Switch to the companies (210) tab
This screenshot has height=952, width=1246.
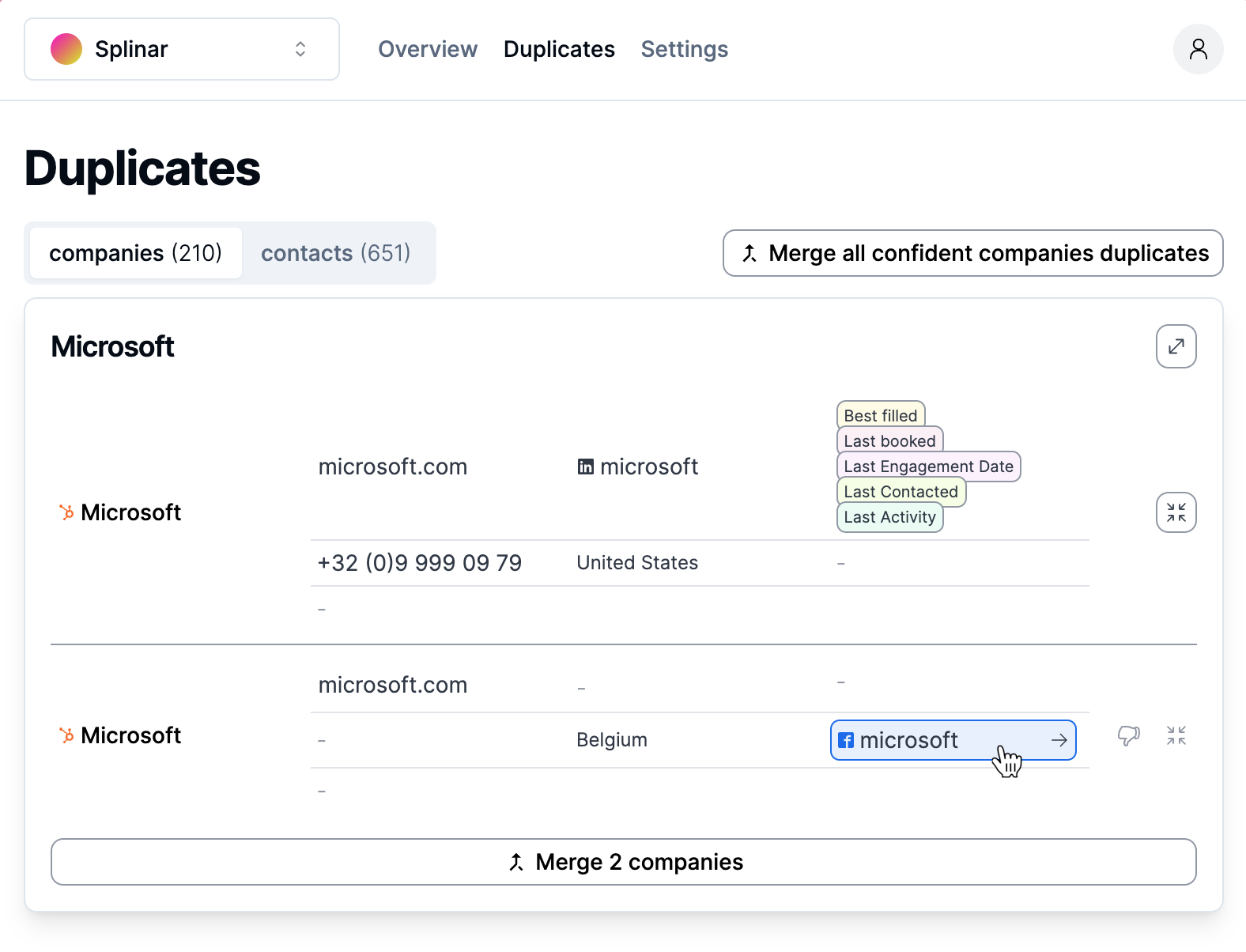tap(135, 253)
